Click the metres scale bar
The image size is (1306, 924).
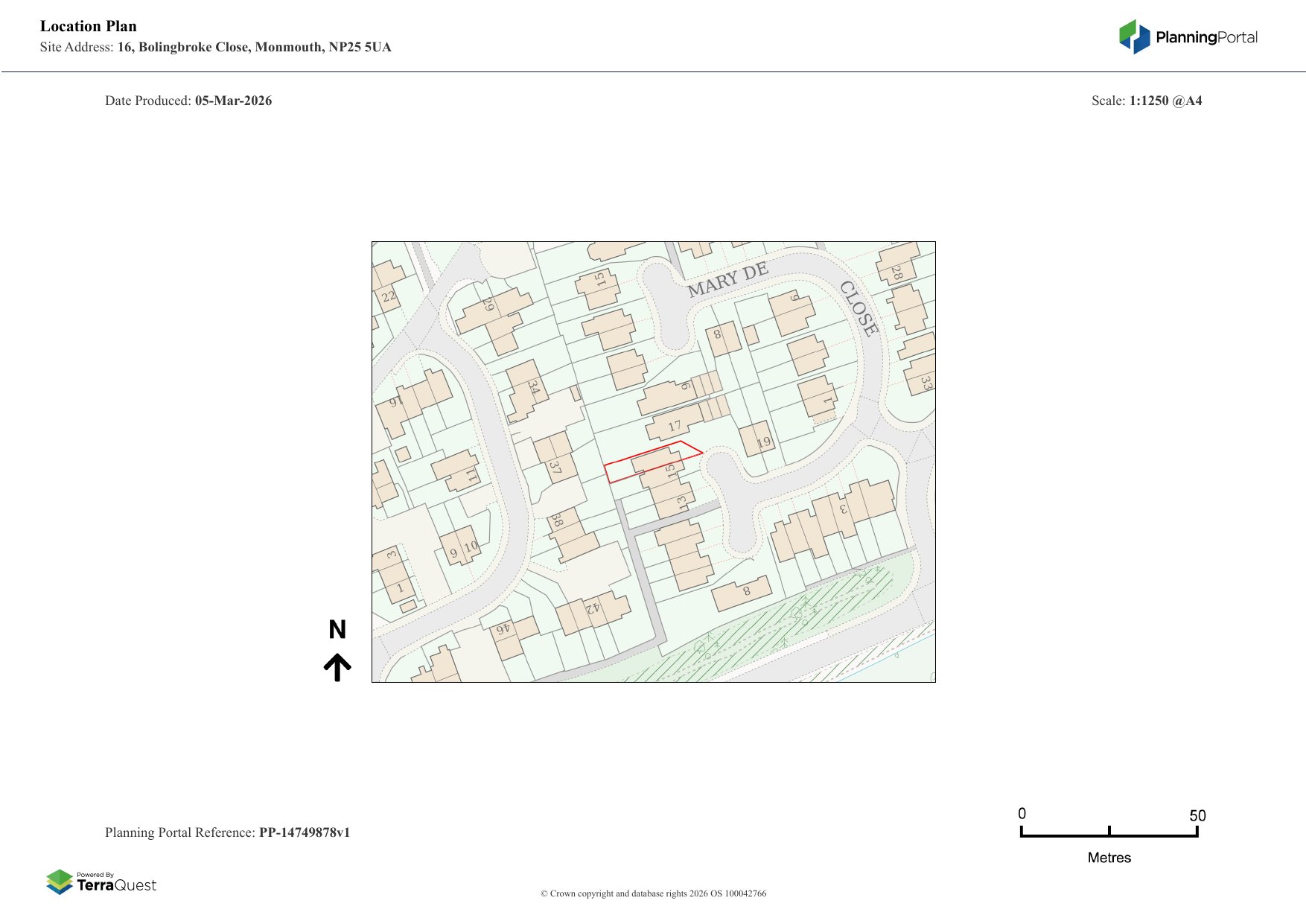1109,833
